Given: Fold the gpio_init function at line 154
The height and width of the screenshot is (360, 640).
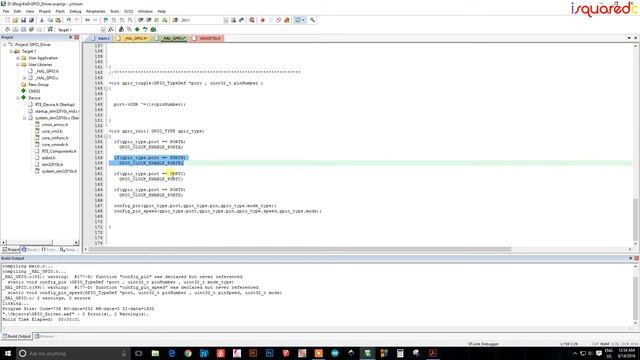Looking at the screenshot, I should [x=106, y=137].
